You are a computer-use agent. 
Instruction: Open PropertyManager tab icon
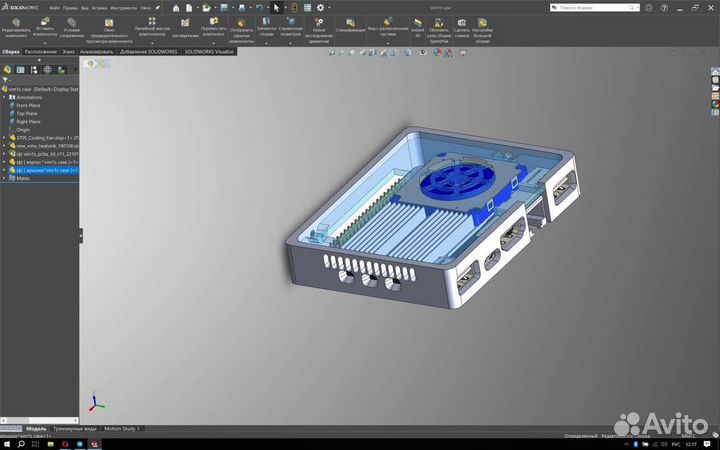click(21, 69)
